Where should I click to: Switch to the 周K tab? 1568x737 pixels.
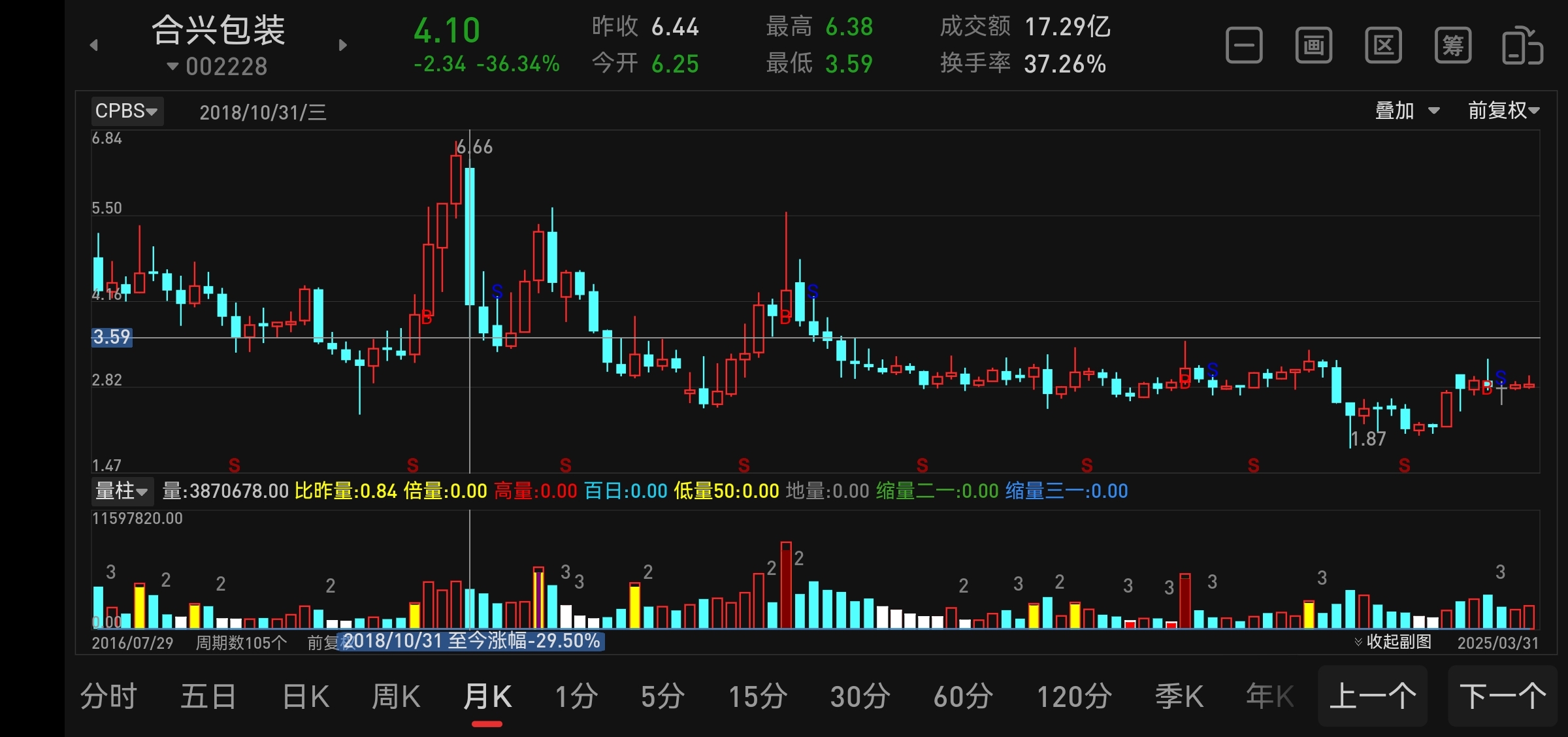click(x=396, y=696)
